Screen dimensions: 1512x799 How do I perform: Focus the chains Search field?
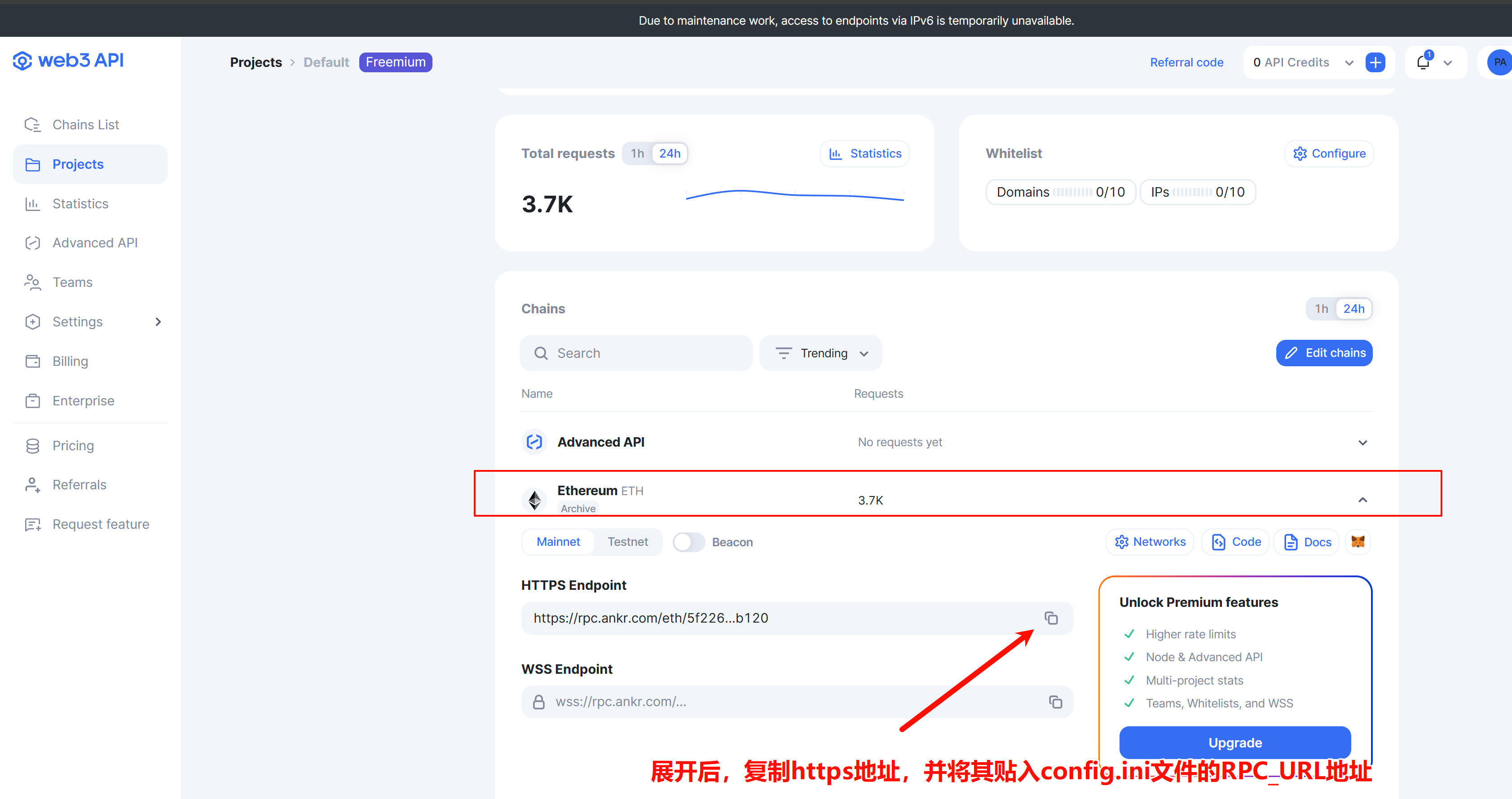pos(636,353)
